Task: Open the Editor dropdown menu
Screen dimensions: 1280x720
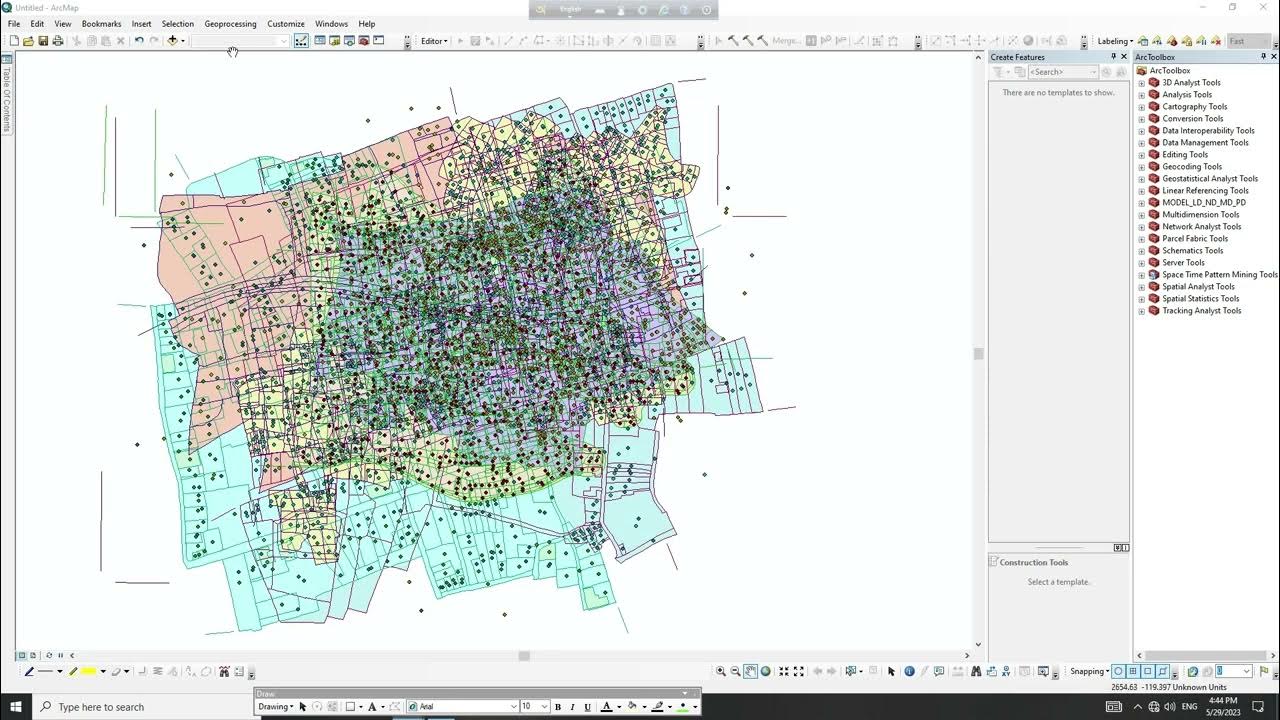Action: [435, 41]
